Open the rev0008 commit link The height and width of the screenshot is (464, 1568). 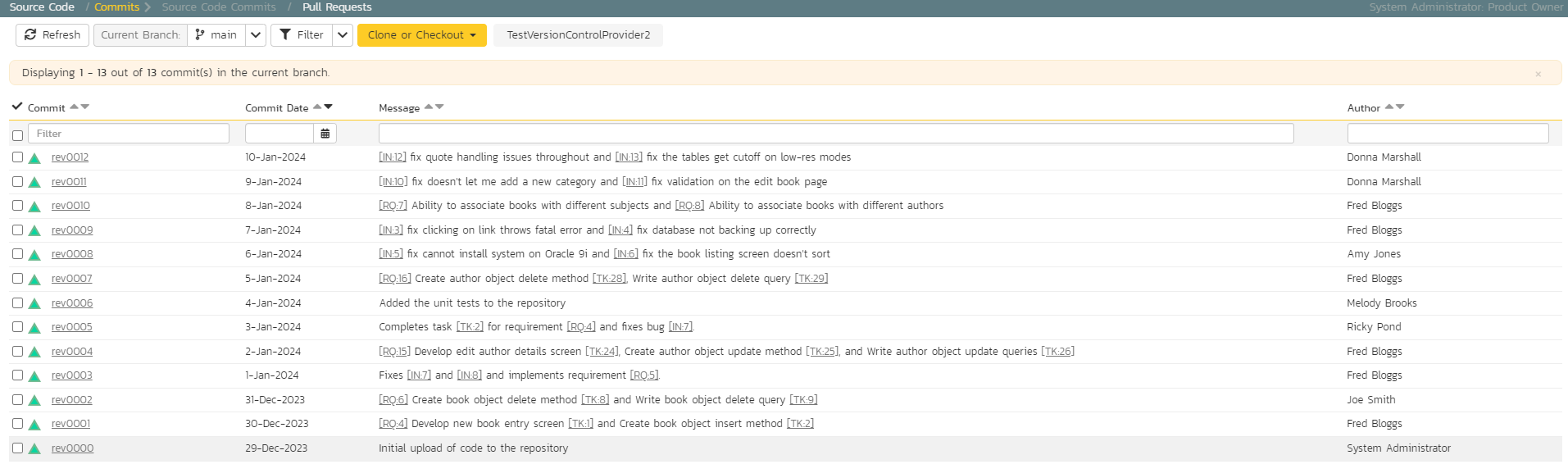tap(72, 254)
